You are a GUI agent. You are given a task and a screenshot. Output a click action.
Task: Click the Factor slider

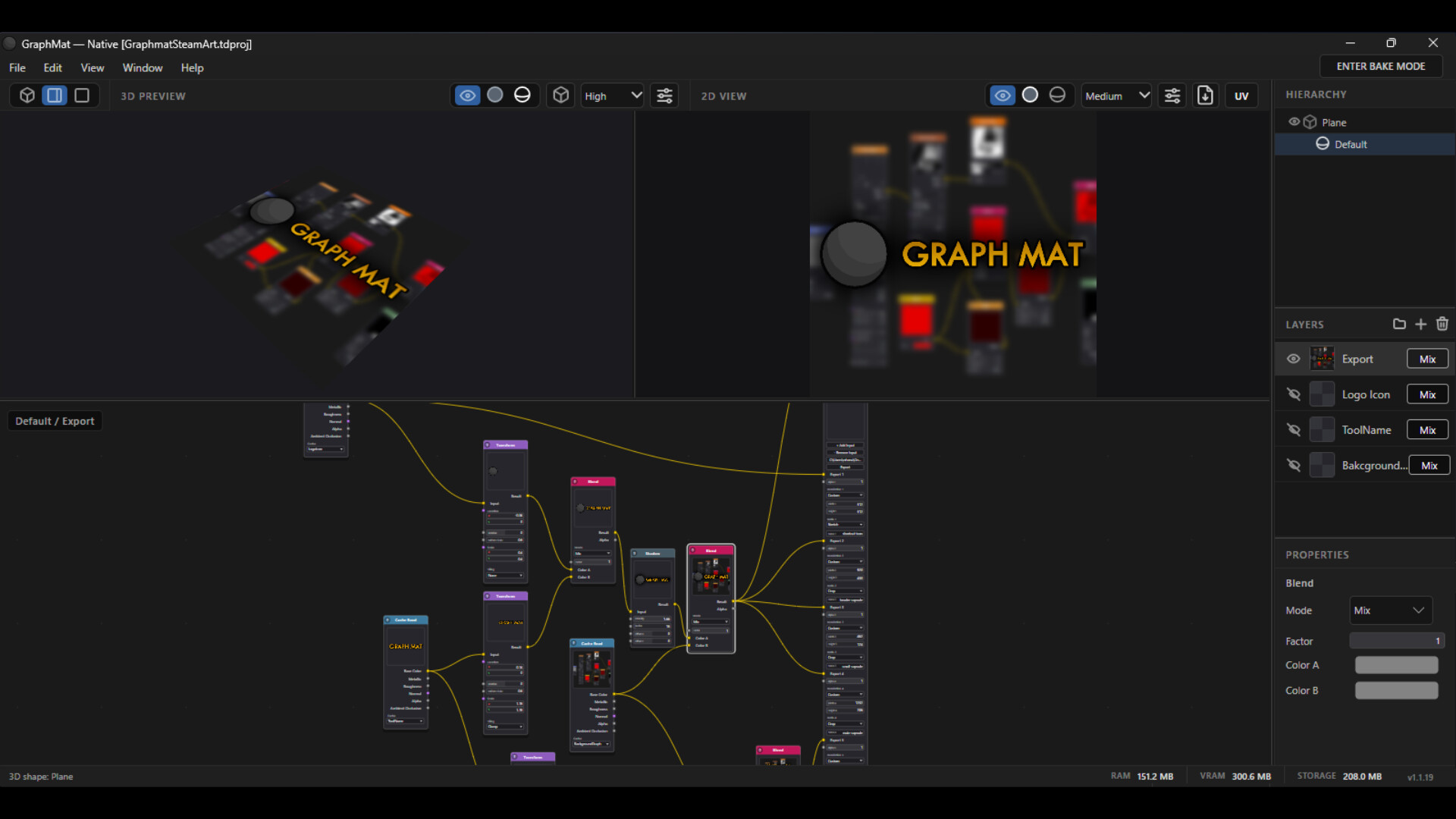(1397, 641)
